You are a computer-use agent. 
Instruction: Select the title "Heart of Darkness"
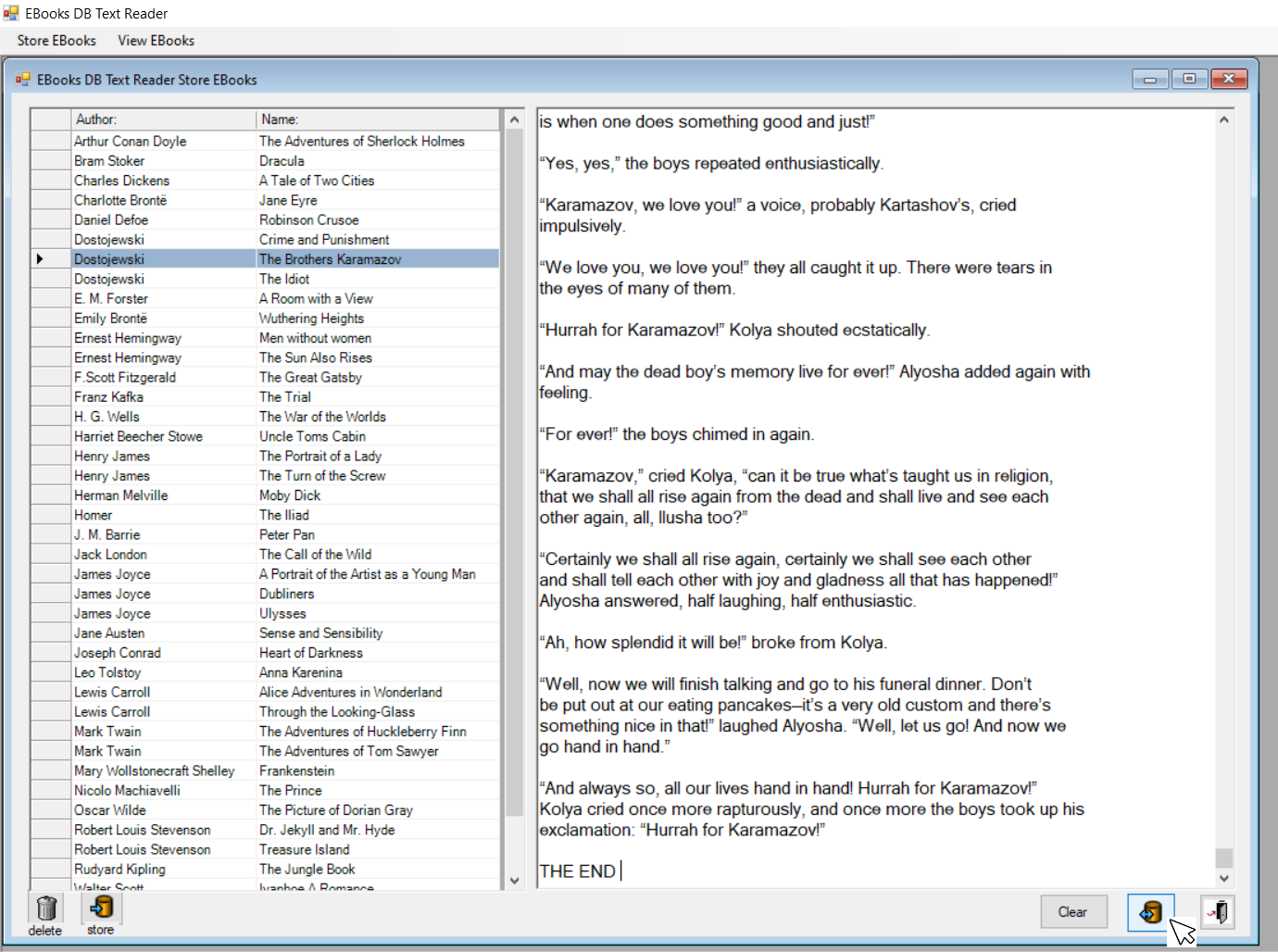point(379,653)
